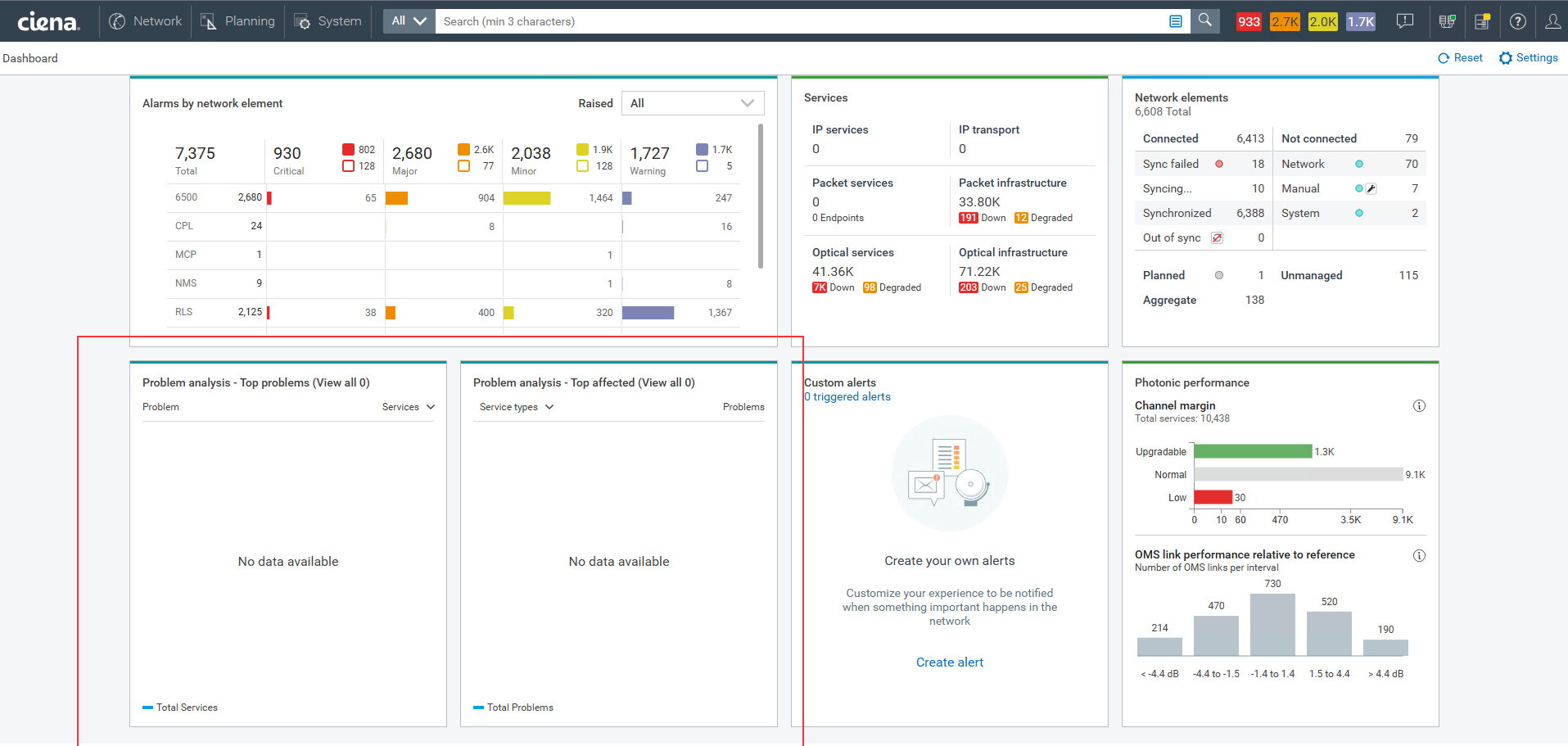Expand the Services column dropdown in Top problems
This screenshot has width=1568, height=746.
(x=409, y=407)
